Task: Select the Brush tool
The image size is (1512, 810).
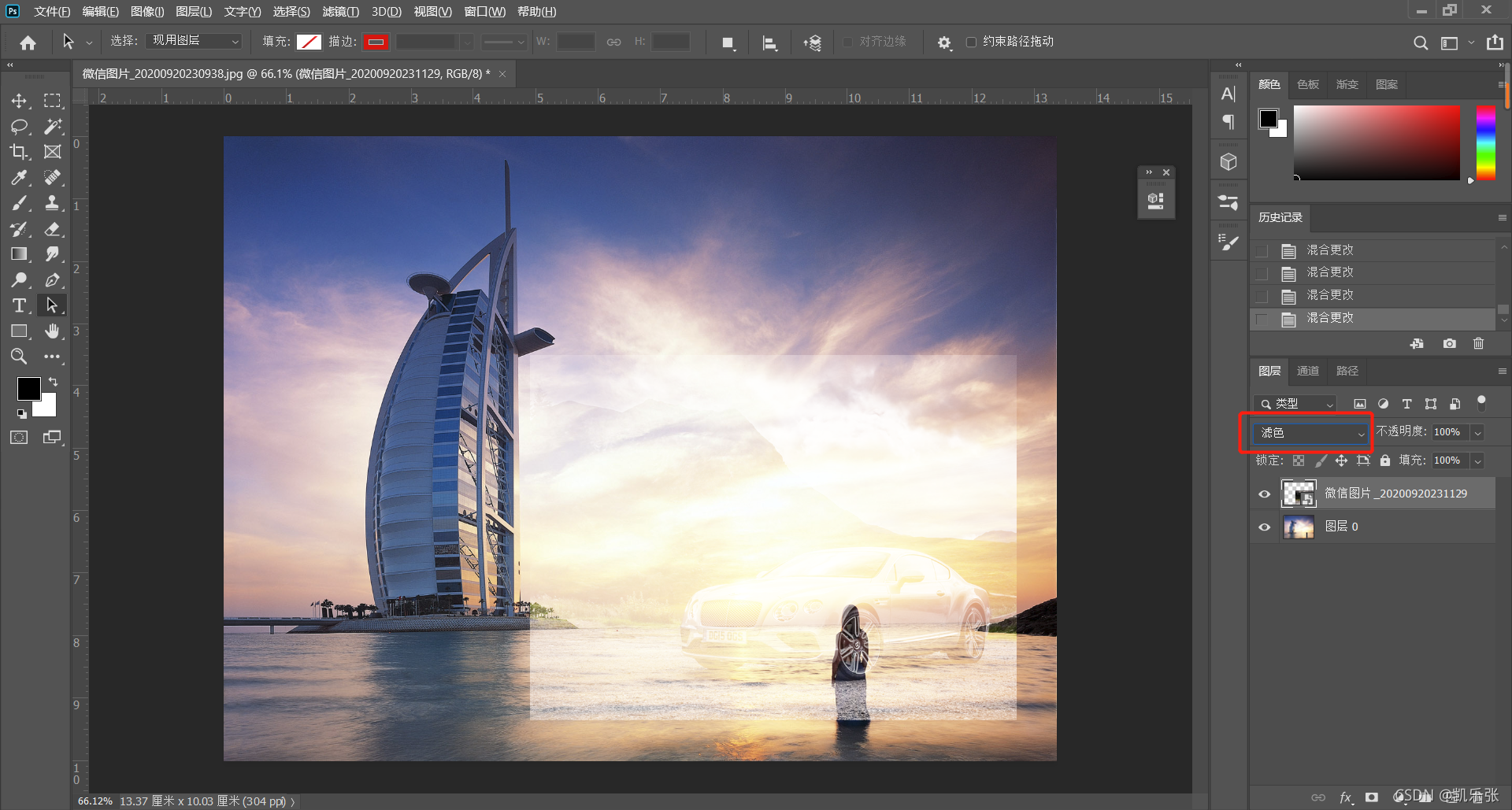Action: (x=19, y=203)
